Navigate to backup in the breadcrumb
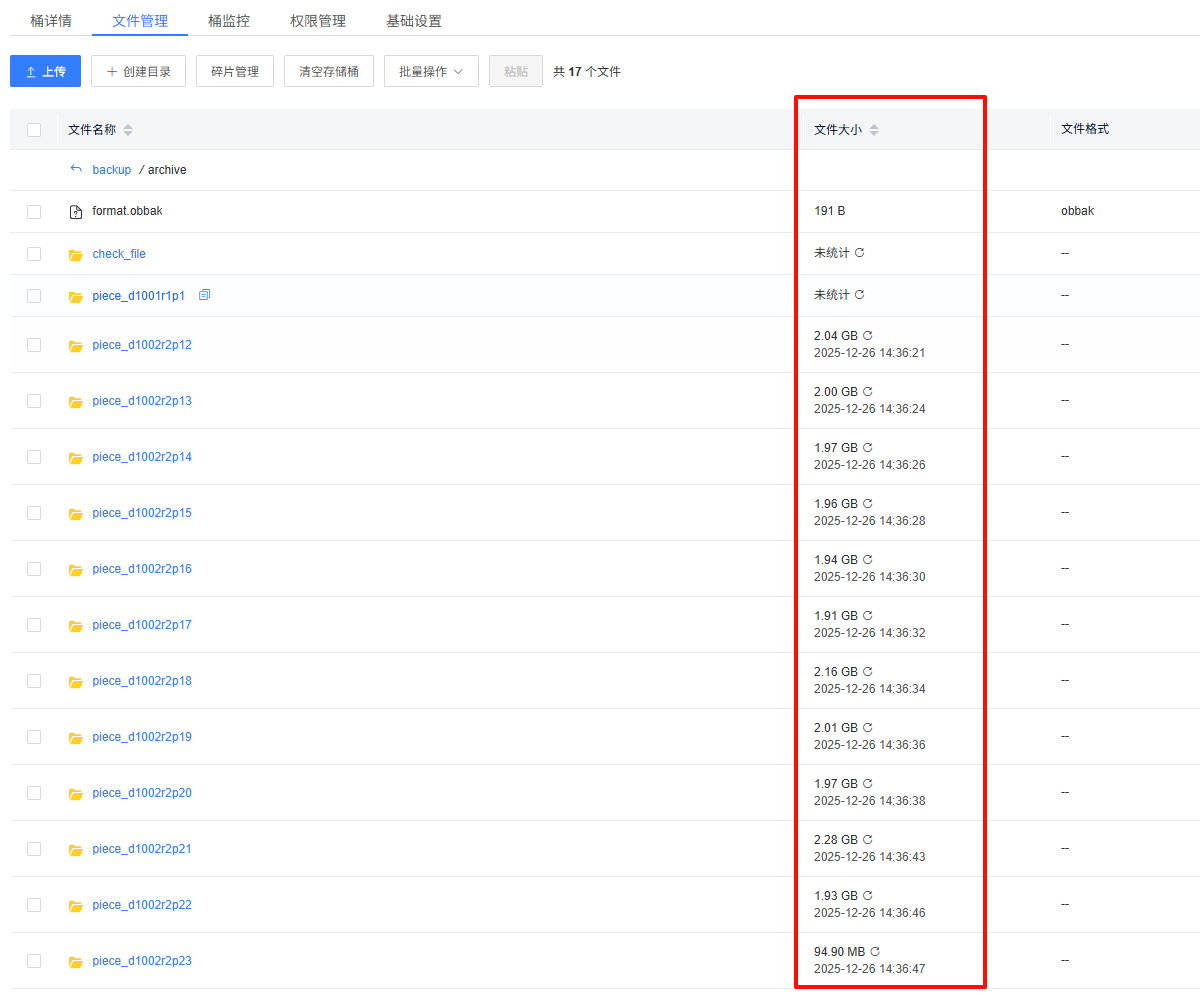The height and width of the screenshot is (997, 1200). point(112,170)
